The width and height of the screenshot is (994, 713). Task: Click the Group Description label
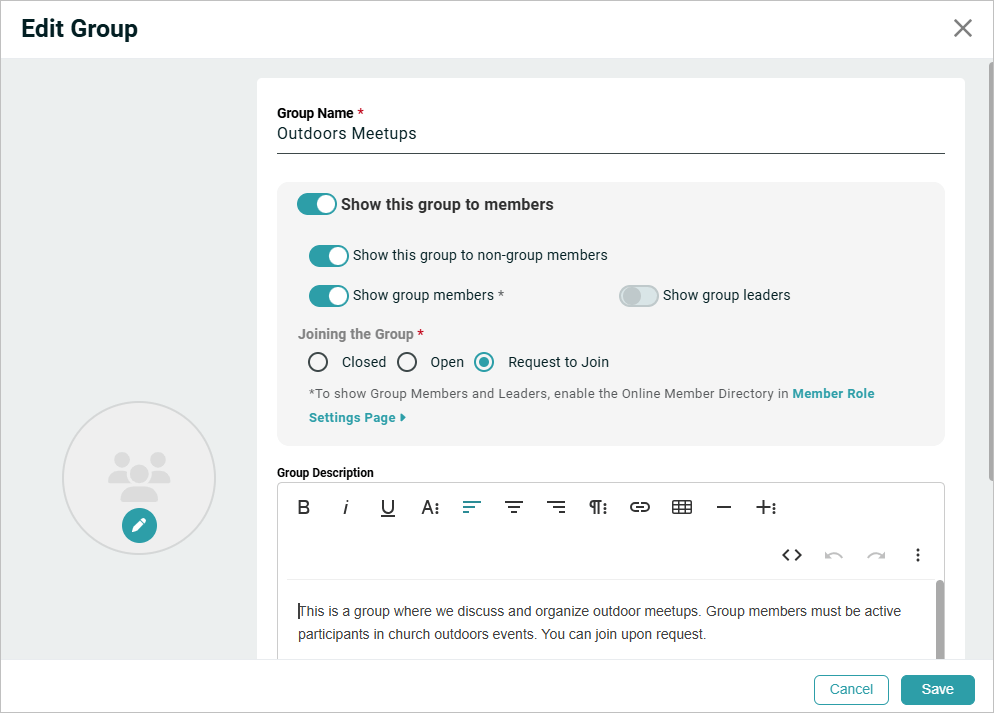click(325, 473)
